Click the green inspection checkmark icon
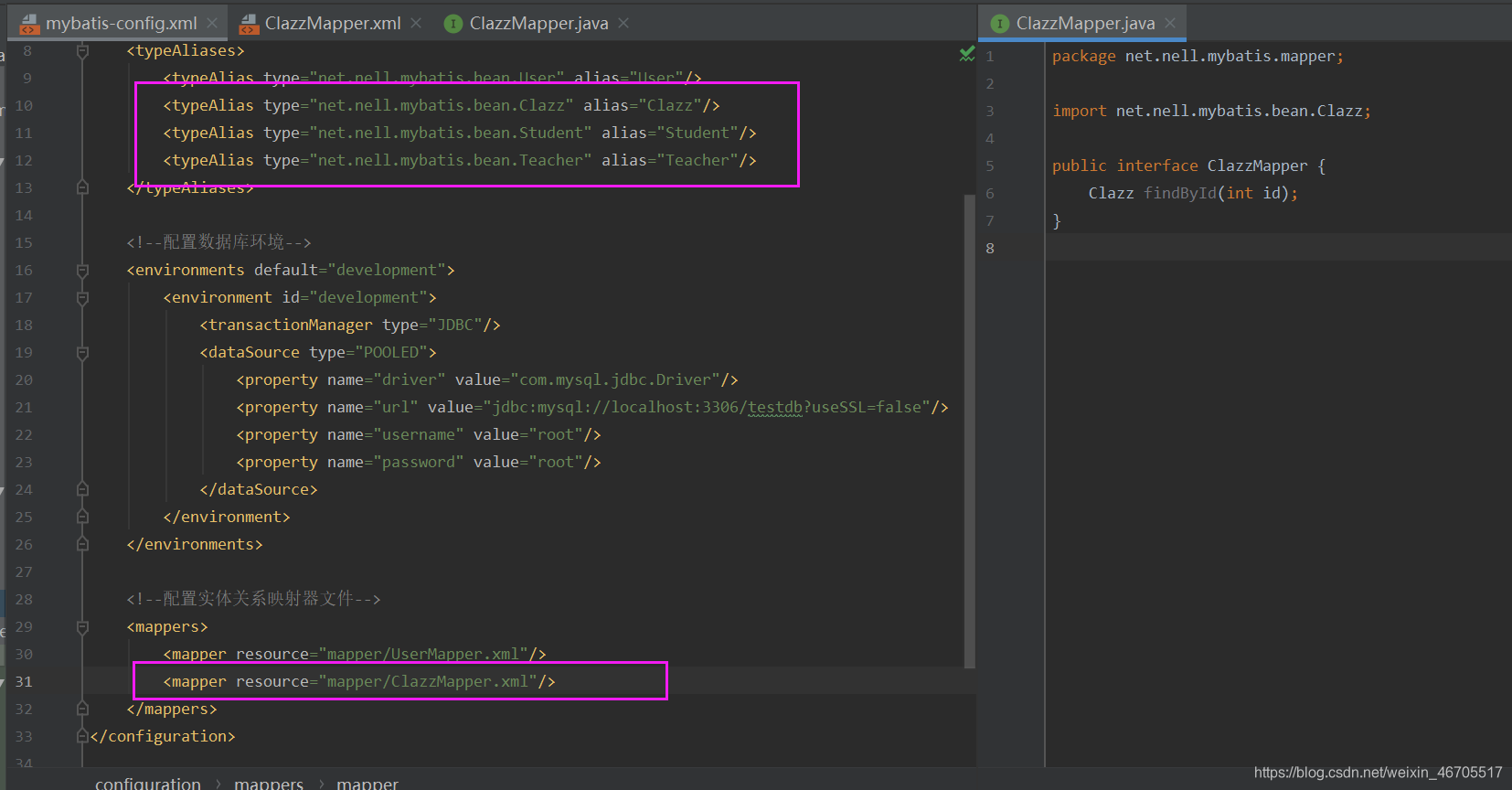Screen dimensions: 1512x790 tap(967, 55)
